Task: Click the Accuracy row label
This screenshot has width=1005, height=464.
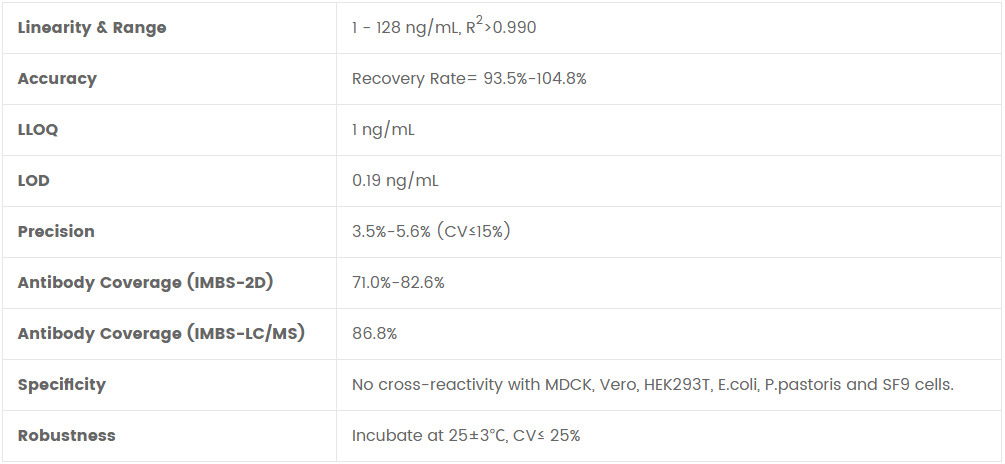Action: pyautogui.click(x=57, y=79)
